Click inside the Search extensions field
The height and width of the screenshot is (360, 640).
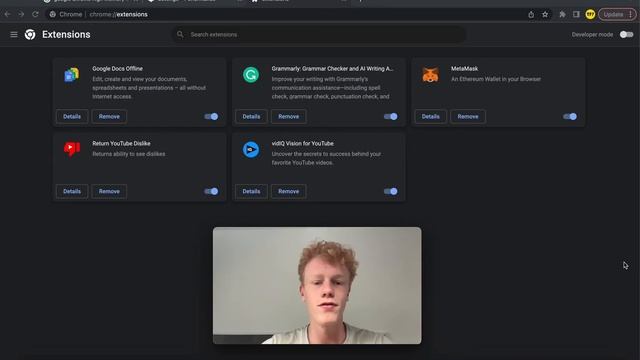[x=319, y=35]
